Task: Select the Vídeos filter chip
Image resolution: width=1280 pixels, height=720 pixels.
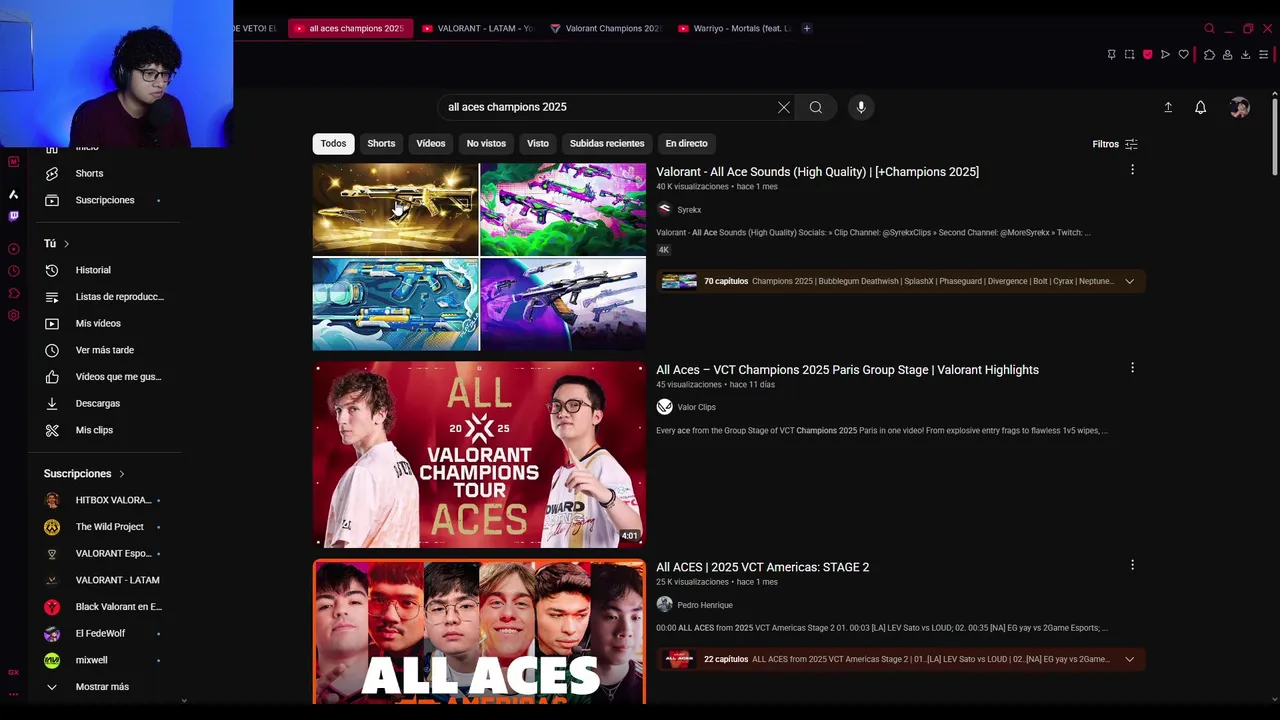Action: coord(431,143)
